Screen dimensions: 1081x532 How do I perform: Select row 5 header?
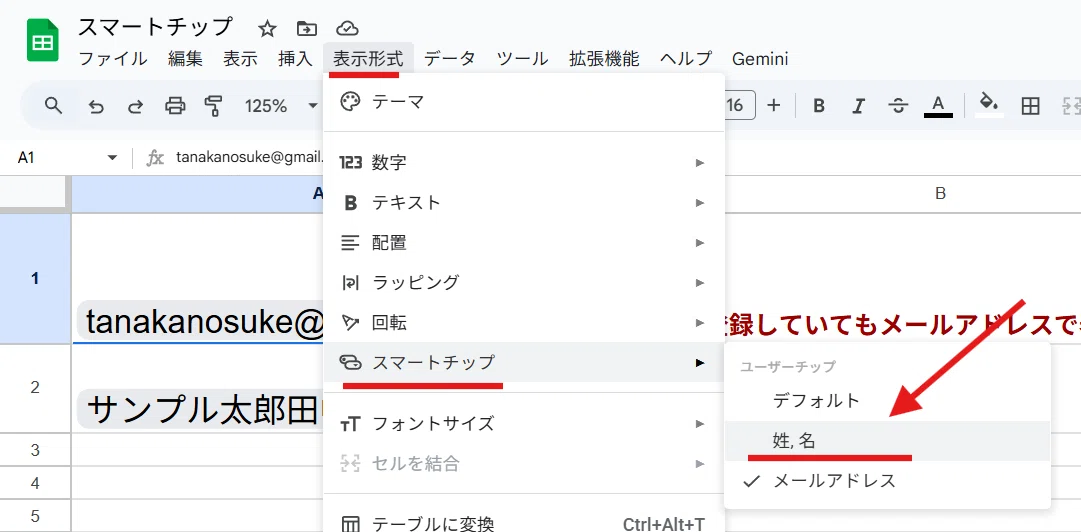click(35, 516)
